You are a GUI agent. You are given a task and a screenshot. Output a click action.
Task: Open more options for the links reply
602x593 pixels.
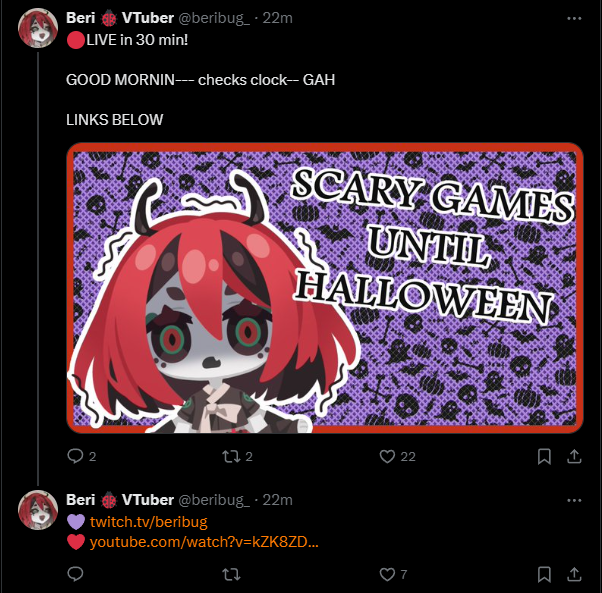tap(574, 500)
